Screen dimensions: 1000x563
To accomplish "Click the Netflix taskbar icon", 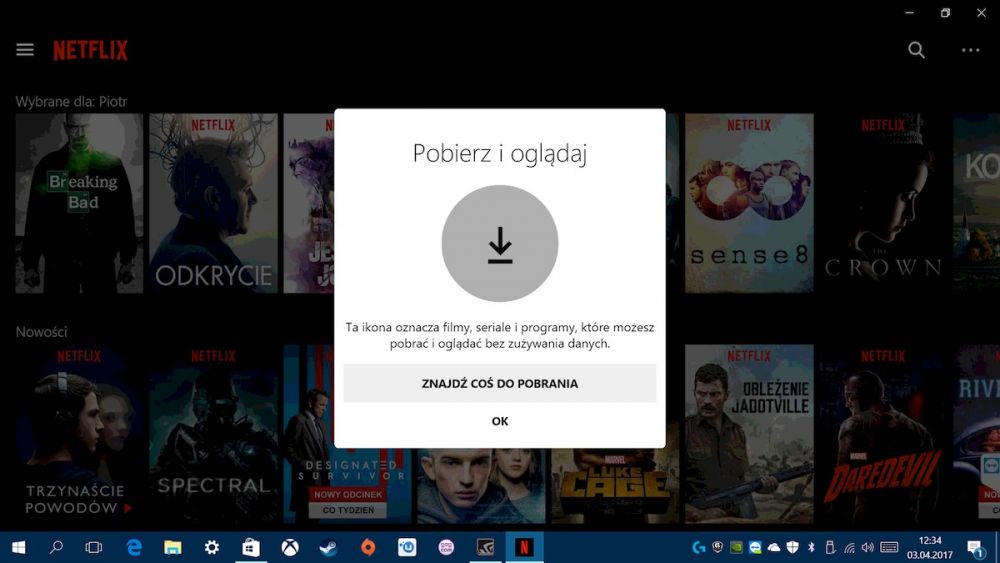I will point(524,547).
